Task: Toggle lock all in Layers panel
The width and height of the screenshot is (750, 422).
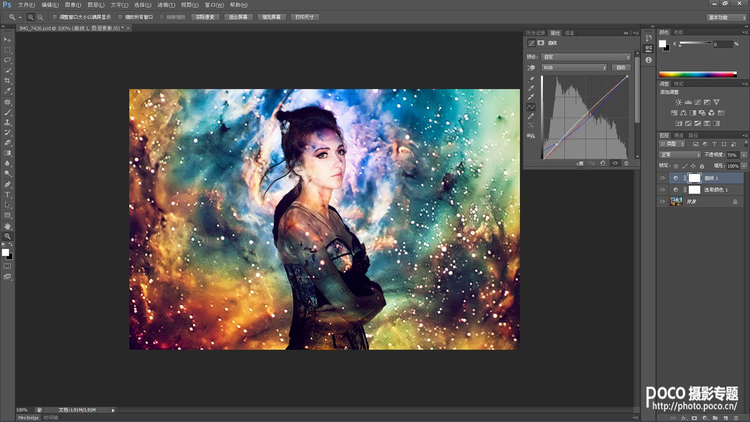Action: [702, 166]
